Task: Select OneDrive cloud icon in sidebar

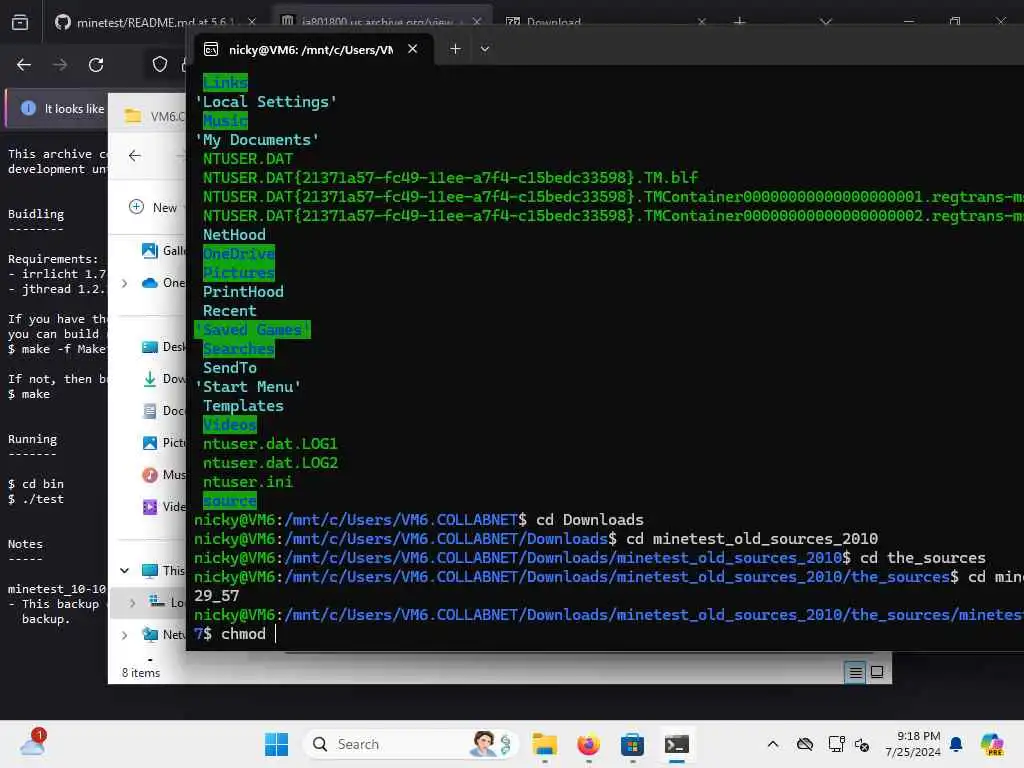Action: tap(150, 283)
